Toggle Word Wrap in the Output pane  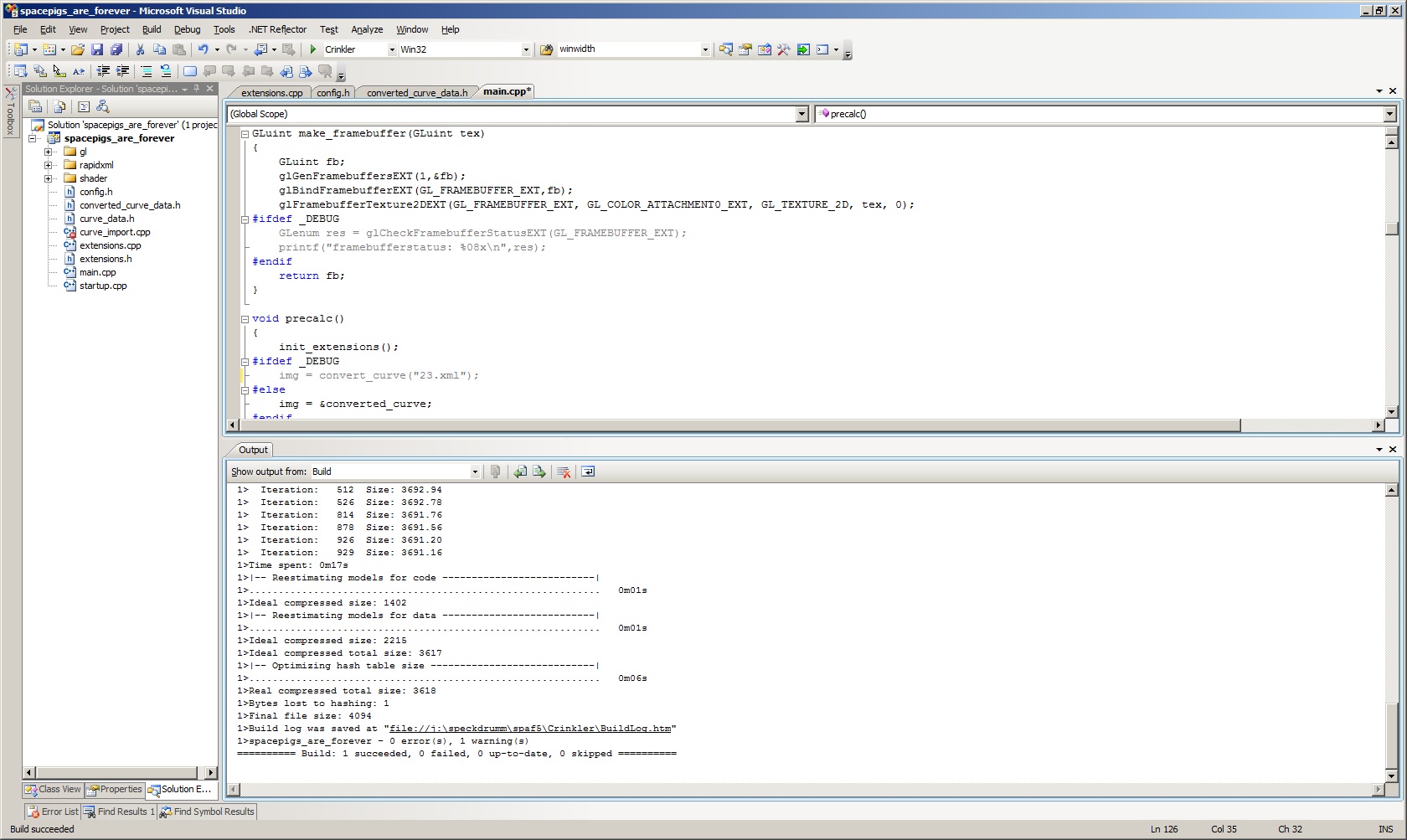coord(588,472)
